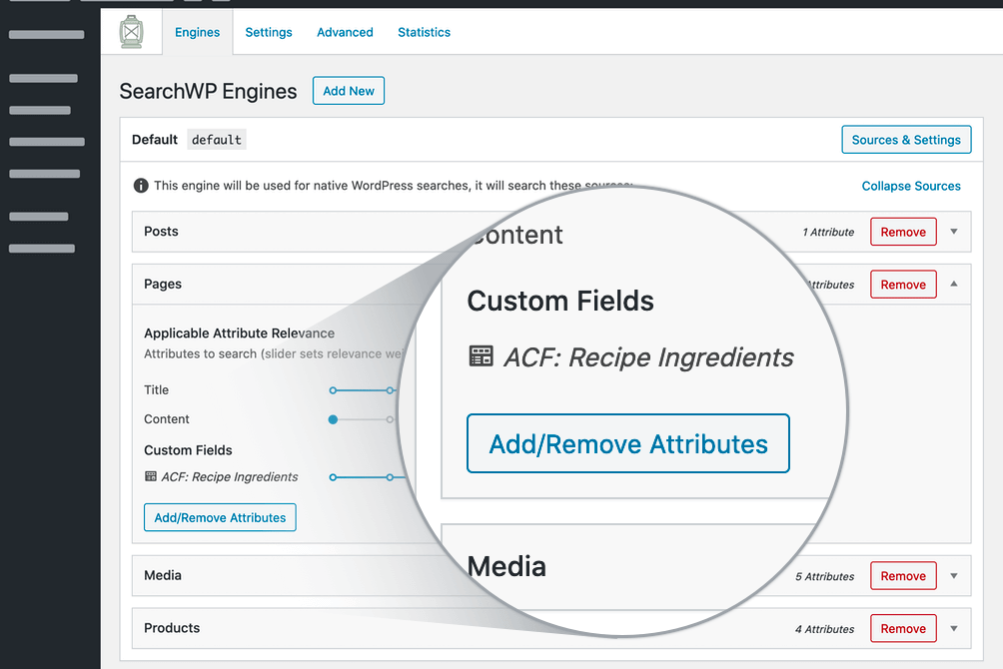Expand the Products source arrow
This screenshot has width=1003, height=669.
(953, 629)
